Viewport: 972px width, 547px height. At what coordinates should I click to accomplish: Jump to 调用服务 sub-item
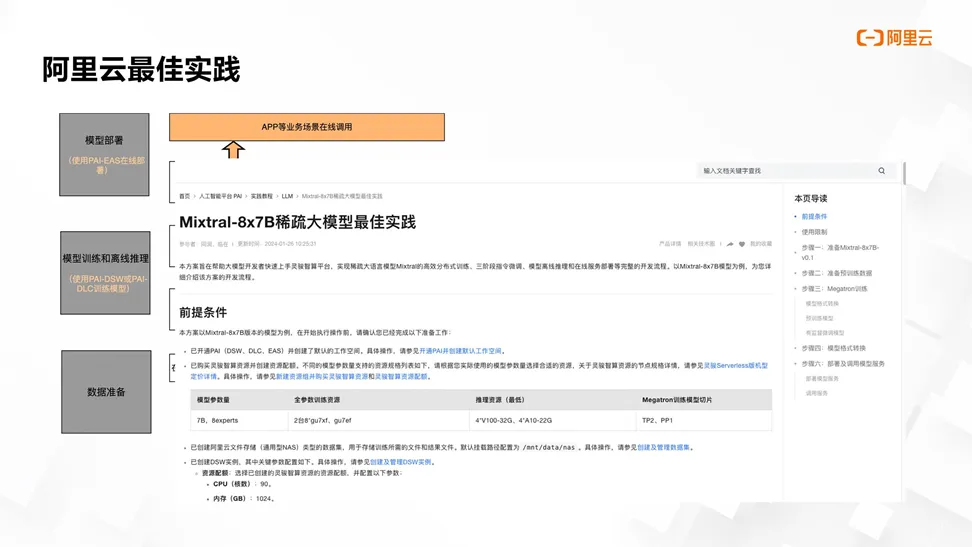point(816,393)
